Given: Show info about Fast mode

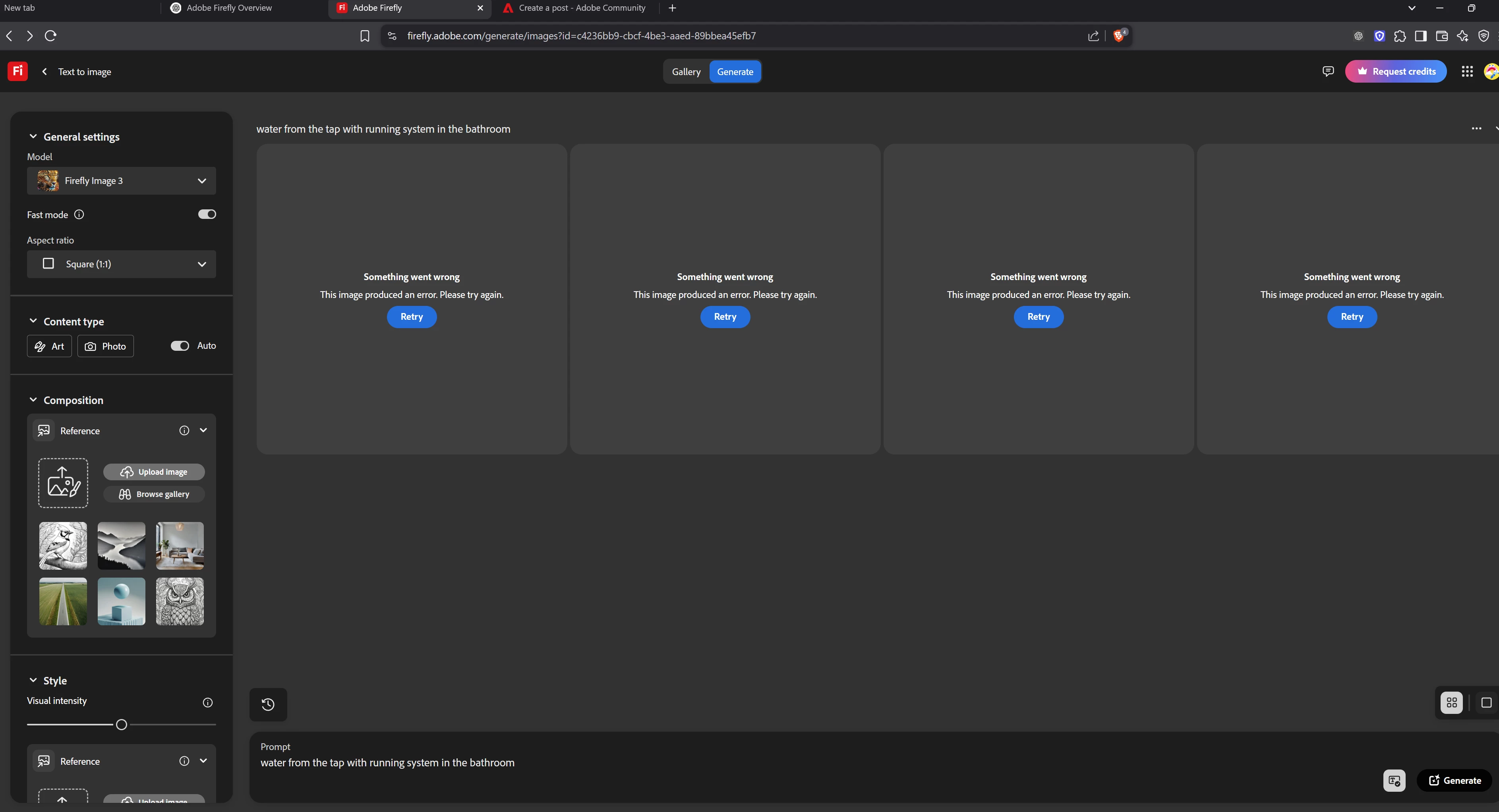Looking at the screenshot, I should pos(79,215).
